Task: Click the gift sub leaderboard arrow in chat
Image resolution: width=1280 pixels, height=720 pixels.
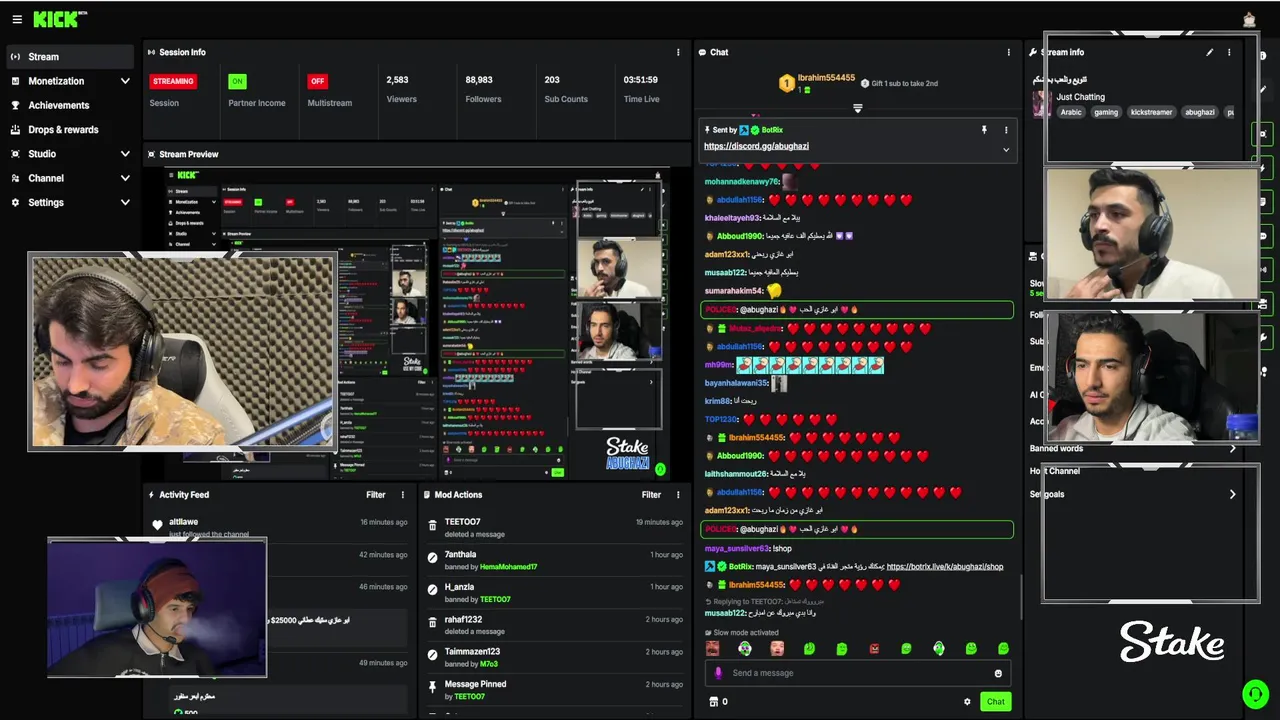Action: (x=857, y=108)
